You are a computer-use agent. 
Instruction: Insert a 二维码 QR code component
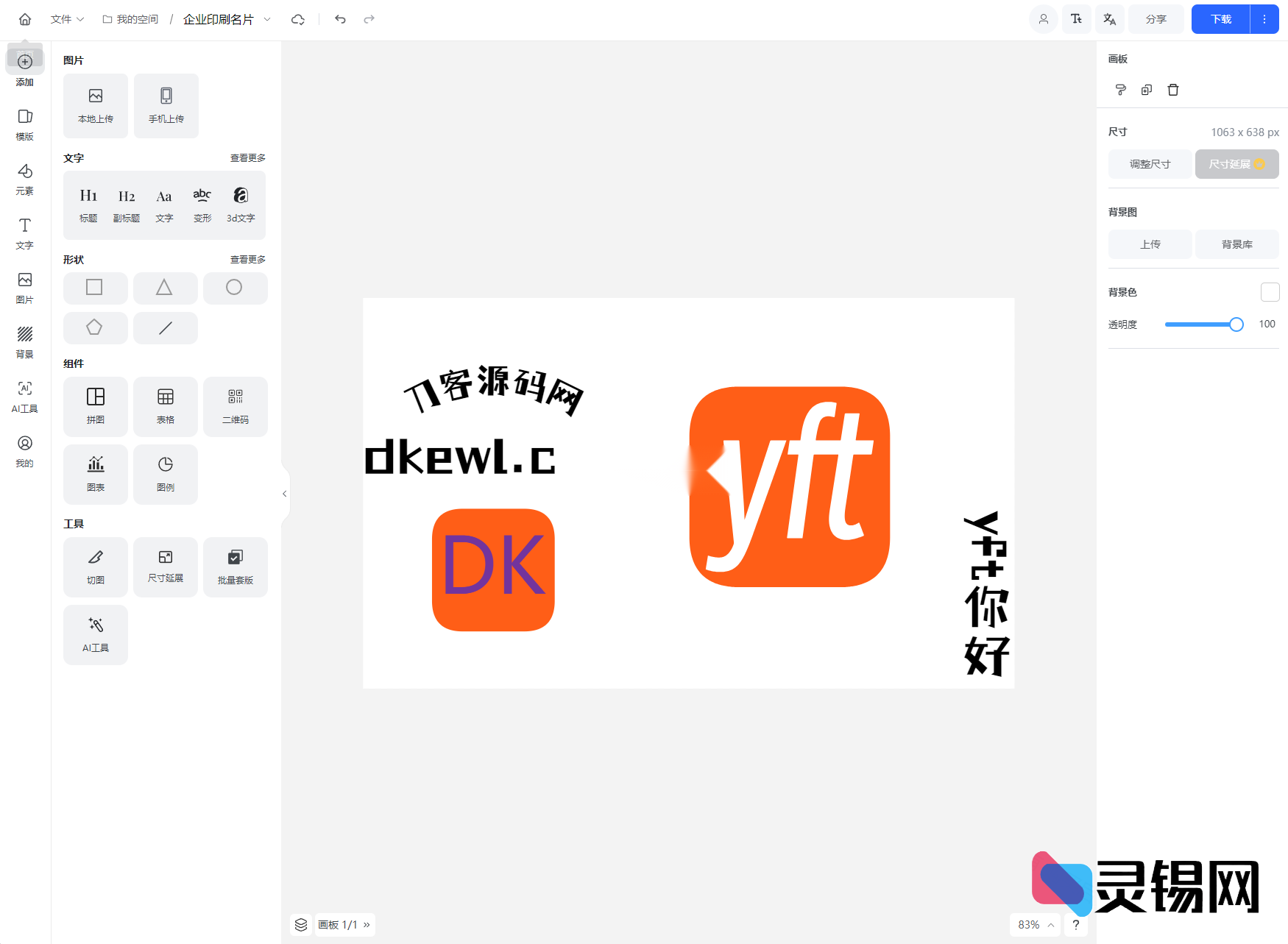(235, 406)
